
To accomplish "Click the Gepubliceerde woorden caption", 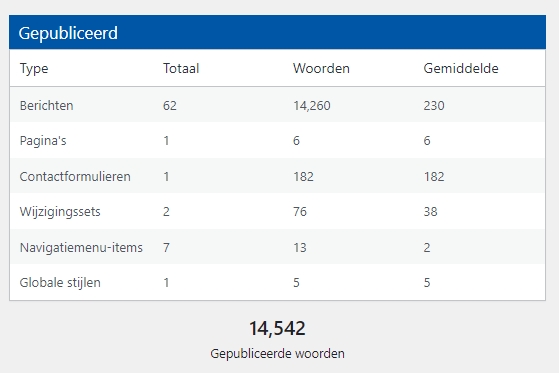I will tap(277, 354).
